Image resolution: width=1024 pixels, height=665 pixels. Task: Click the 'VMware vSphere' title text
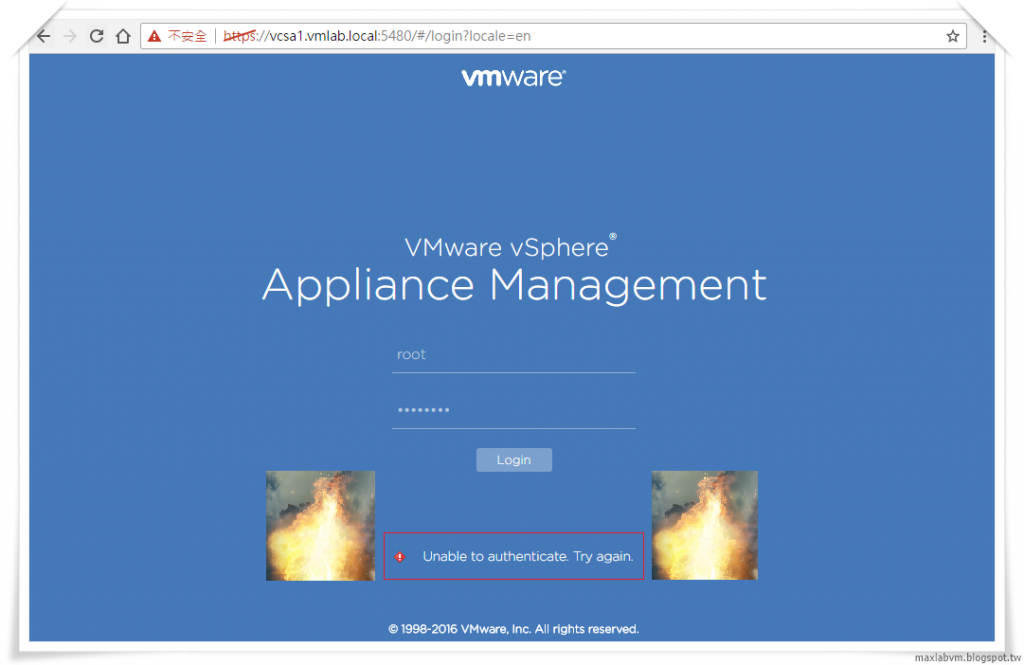tap(510, 247)
